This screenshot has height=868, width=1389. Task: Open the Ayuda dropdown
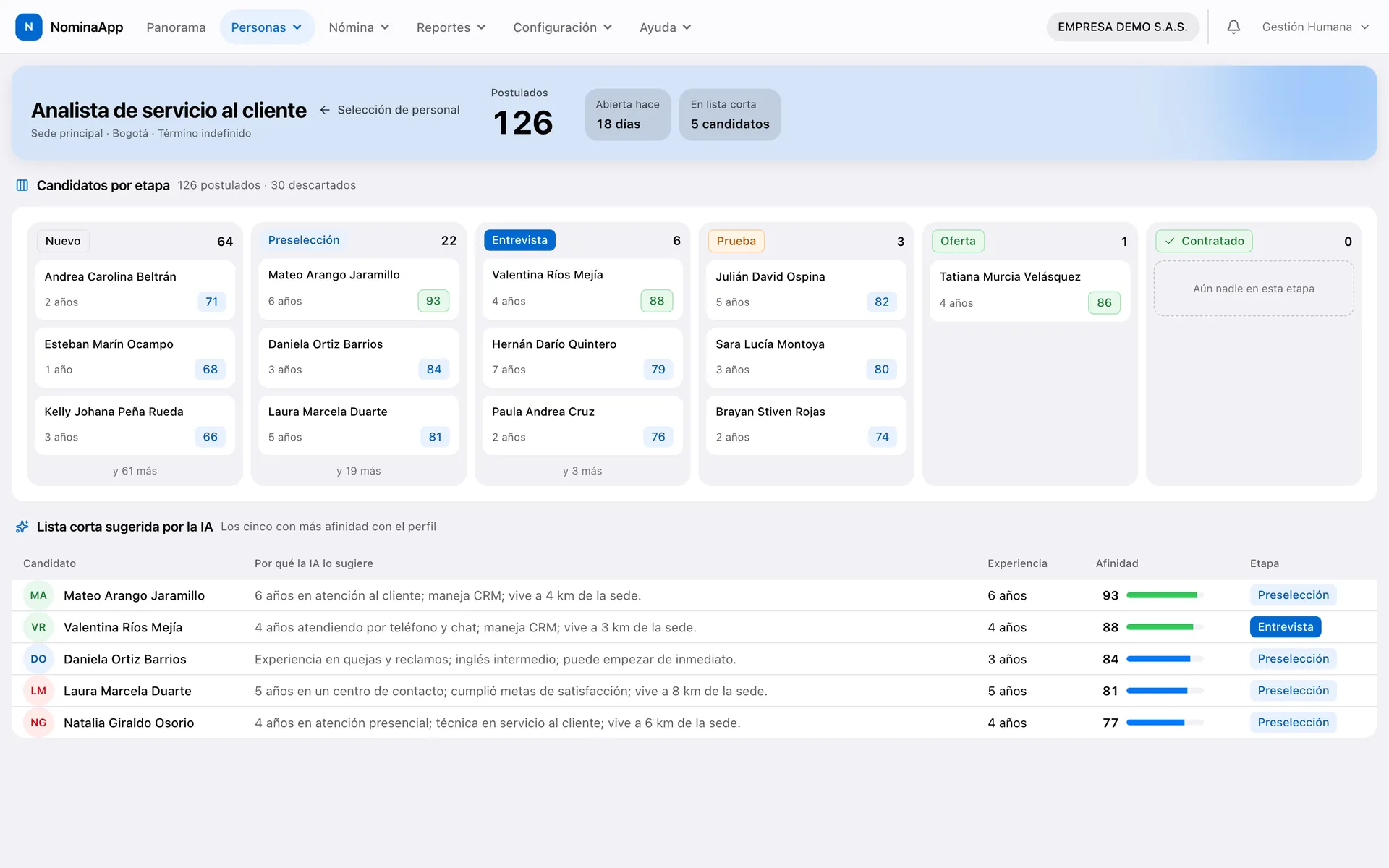(x=665, y=27)
